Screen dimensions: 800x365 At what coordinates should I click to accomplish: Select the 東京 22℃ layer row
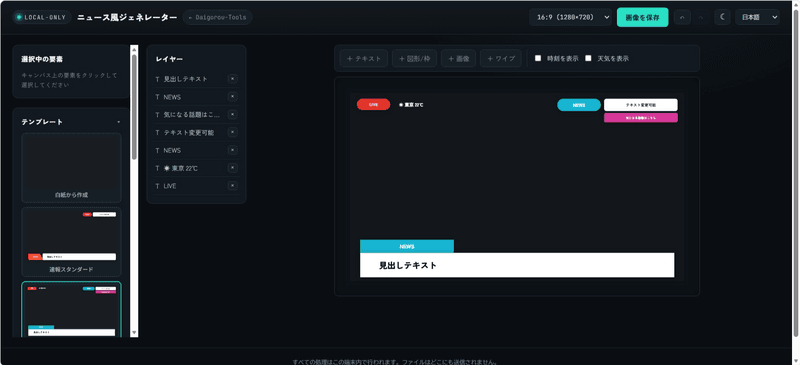(196, 168)
